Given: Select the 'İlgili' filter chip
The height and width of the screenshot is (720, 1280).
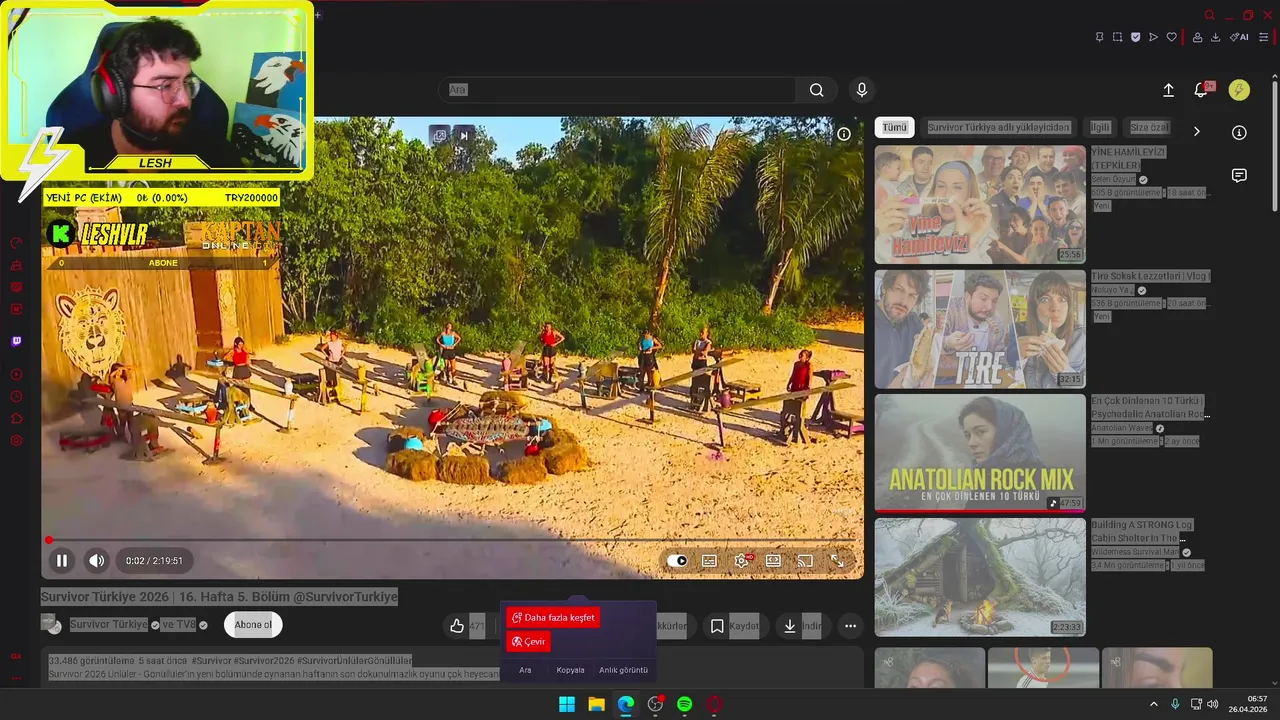Looking at the screenshot, I should pyautogui.click(x=1100, y=128).
